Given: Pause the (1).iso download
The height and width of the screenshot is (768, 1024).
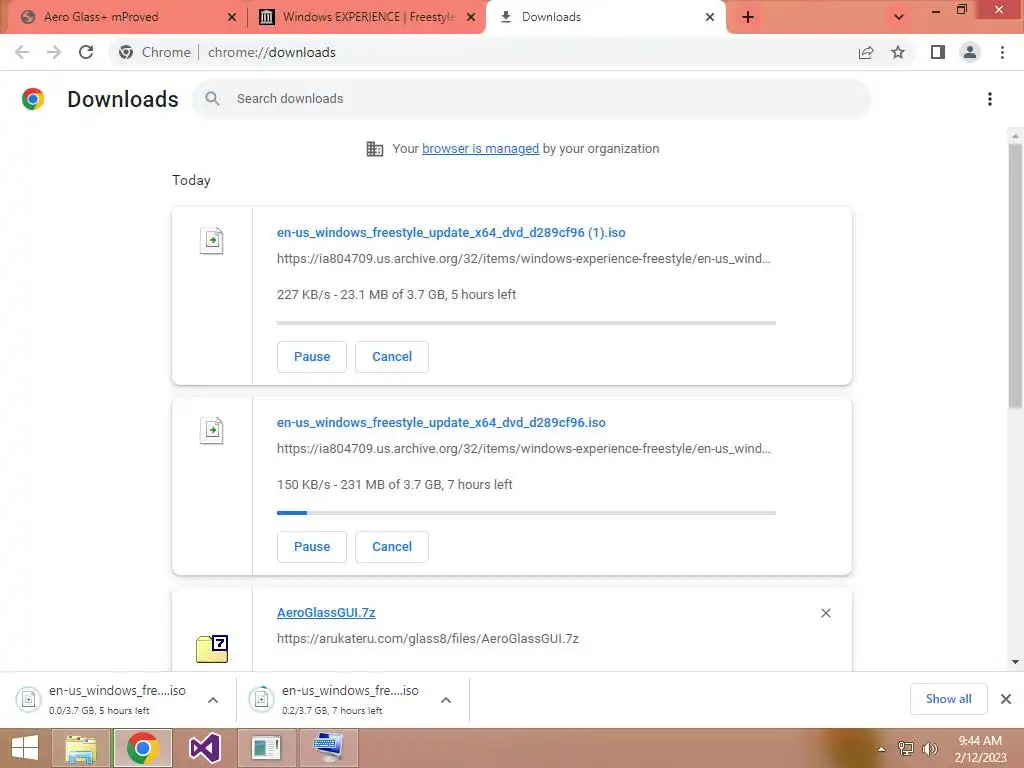Looking at the screenshot, I should pyautogui.click(x=312, y=357).
